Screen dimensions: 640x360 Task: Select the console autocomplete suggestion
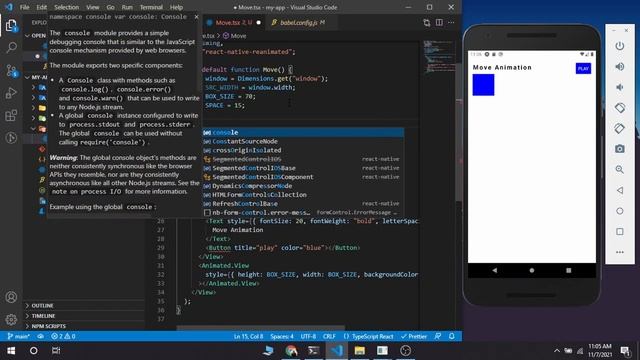click(x=303, y=132)
